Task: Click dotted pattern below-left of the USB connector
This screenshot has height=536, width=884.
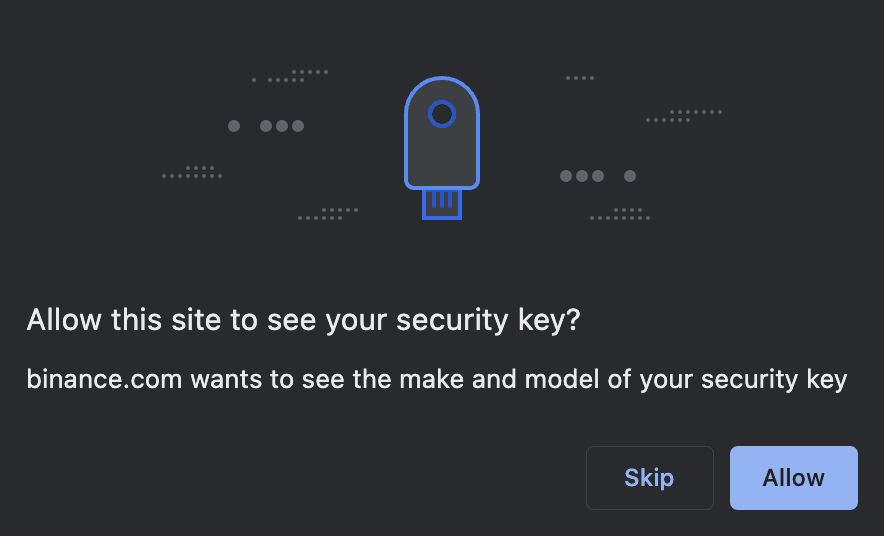Action: (x=328, y=214)
